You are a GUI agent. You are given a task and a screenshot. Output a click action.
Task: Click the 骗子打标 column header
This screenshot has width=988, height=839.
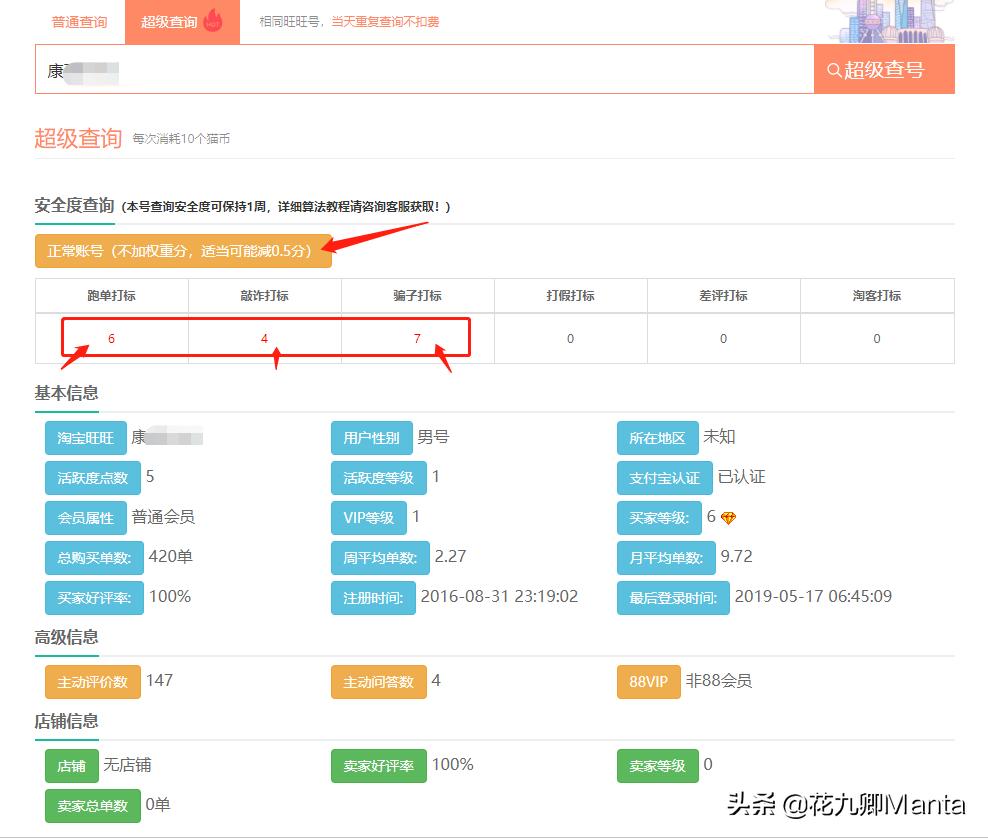coord(417,295)
